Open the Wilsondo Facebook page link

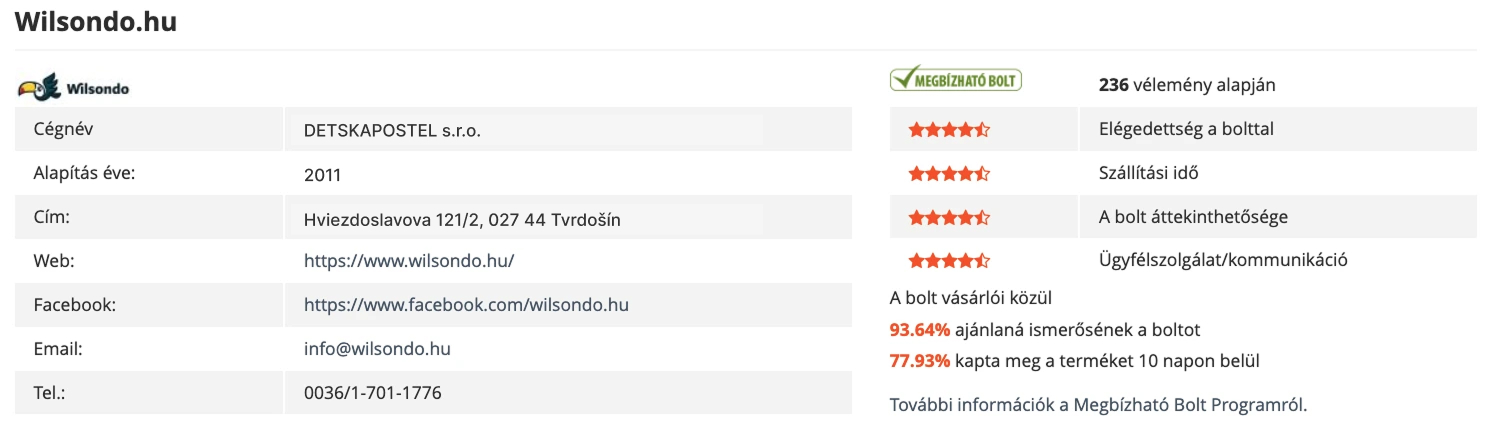[x=466, y=305]
